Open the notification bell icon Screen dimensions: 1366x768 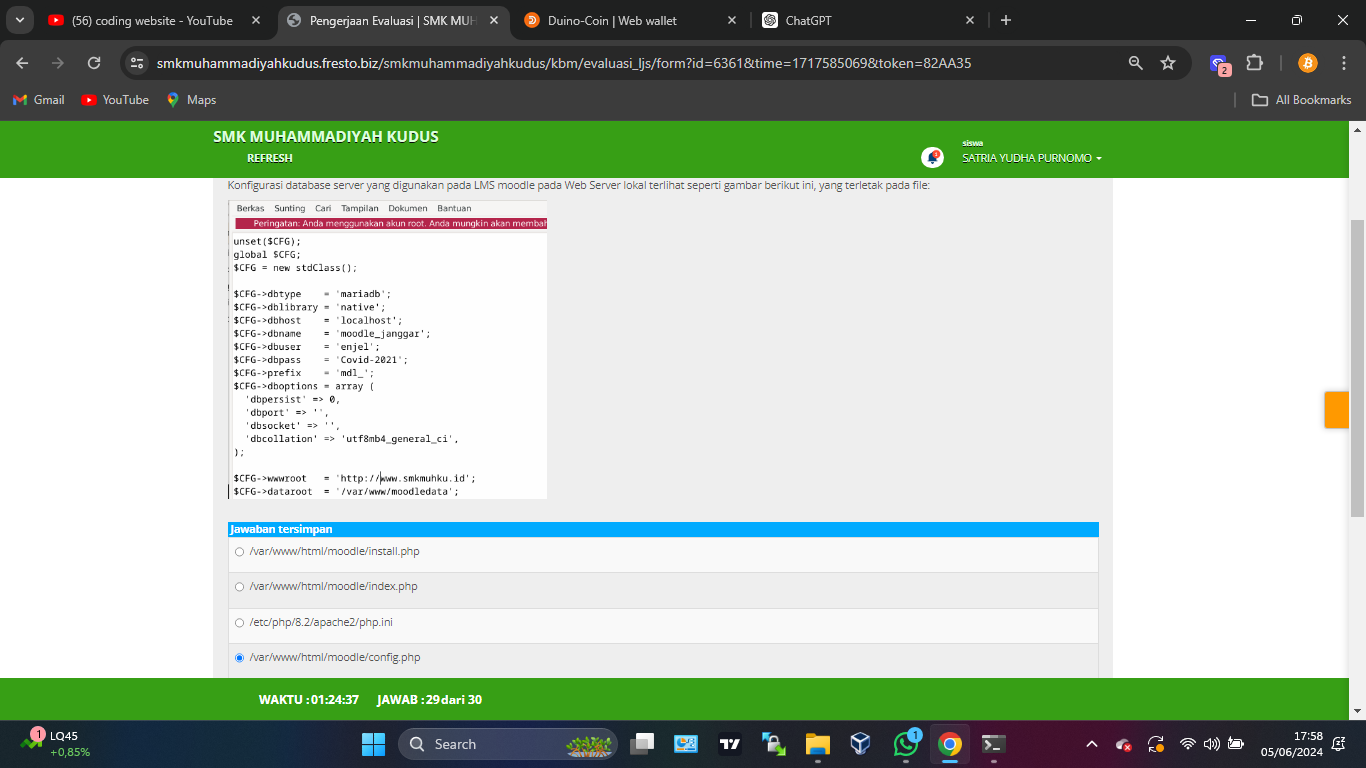(932, 157)
